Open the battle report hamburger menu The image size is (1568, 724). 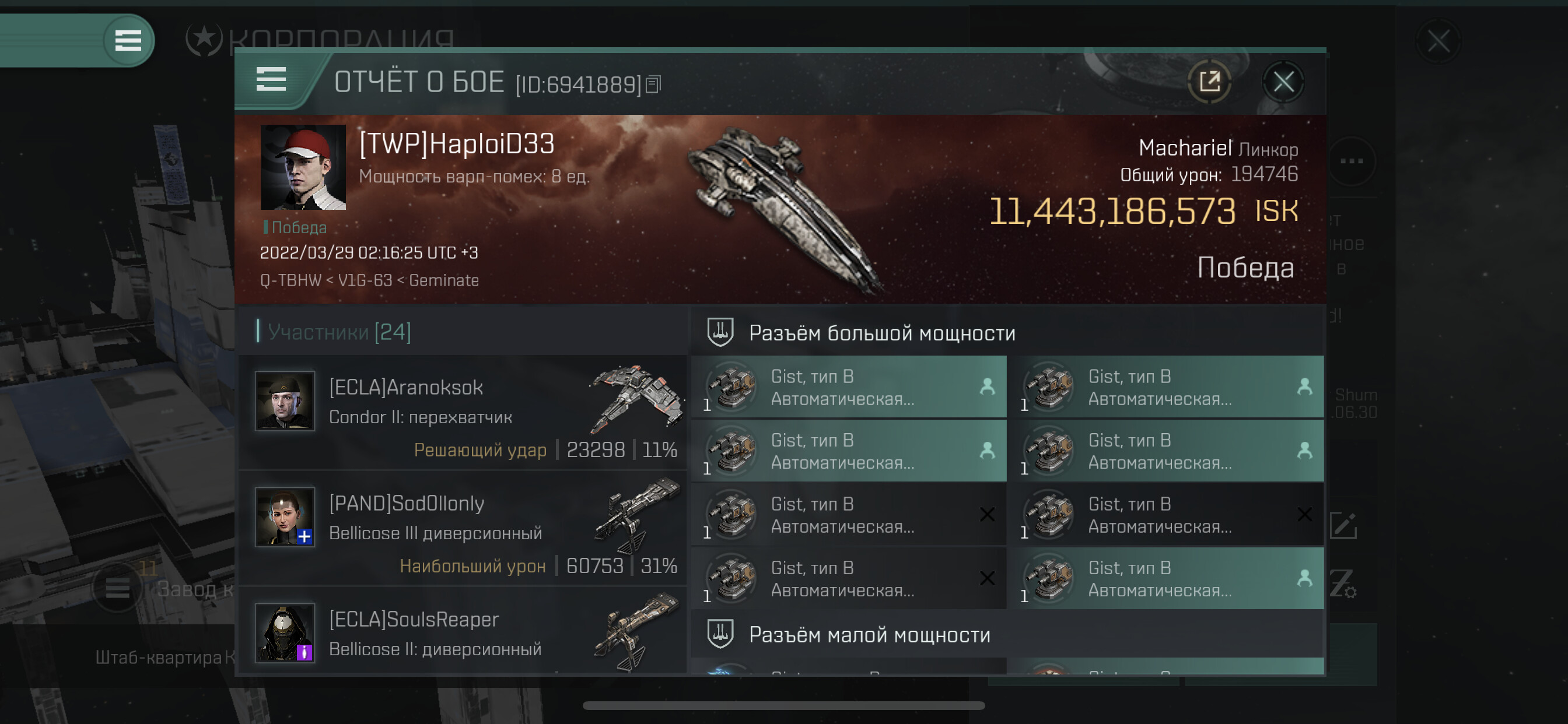(271, 80)
